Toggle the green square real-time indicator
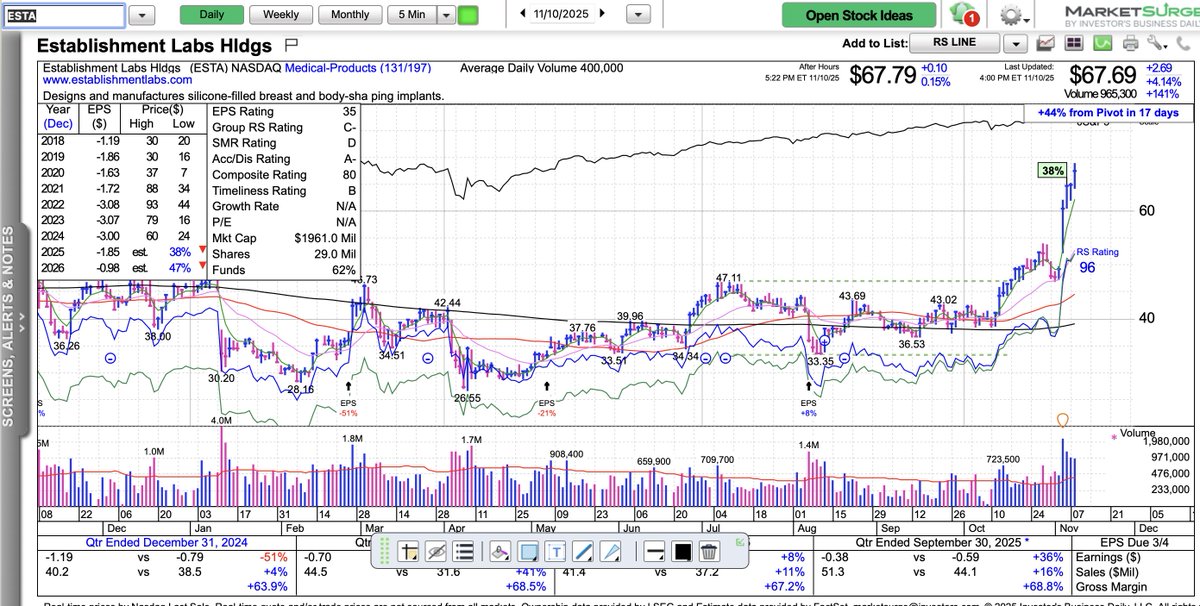The image size is (1200, 606). coord(468,15)
